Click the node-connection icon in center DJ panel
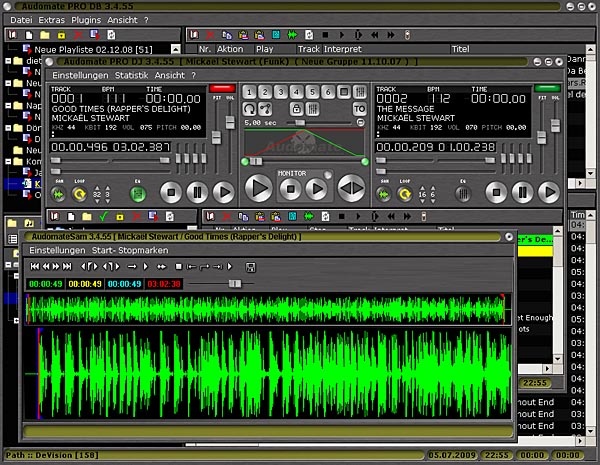Image resolution: width=600 pixels, height=465 pixels. 265,109
